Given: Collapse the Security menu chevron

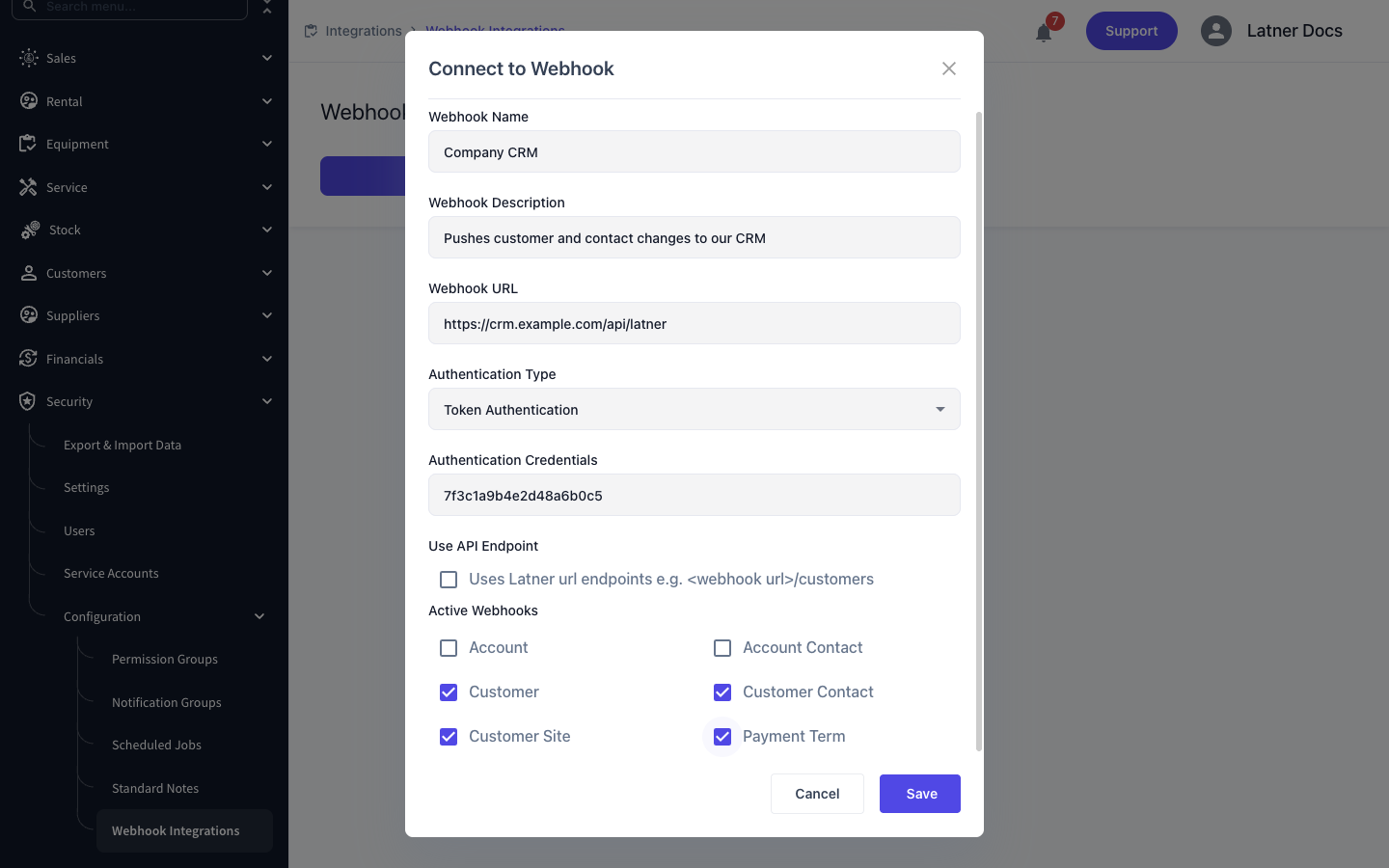Looking at the screenshot, I should pyautogui.click(x=267, y=401).
